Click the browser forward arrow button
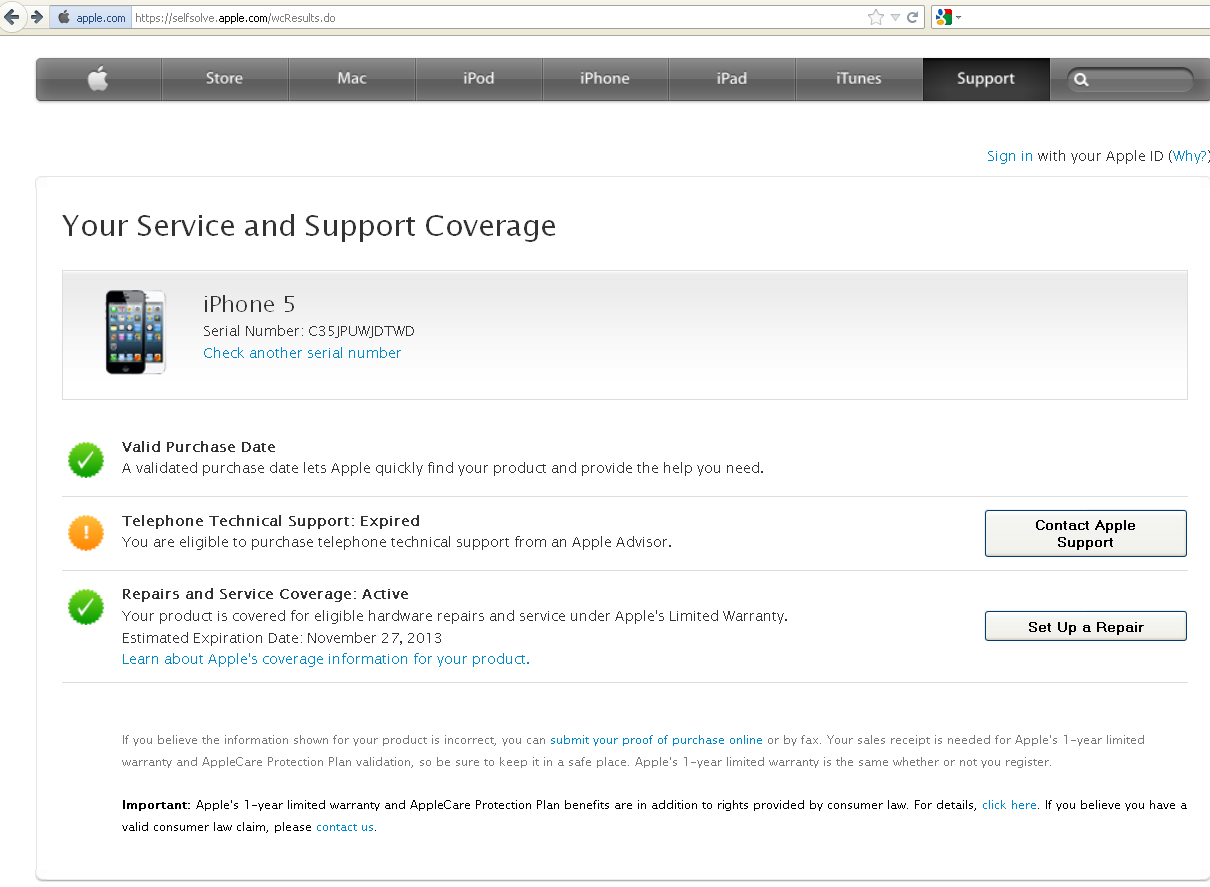The height and width of the screenshot is (887, 1210). [x=36, y=17]
